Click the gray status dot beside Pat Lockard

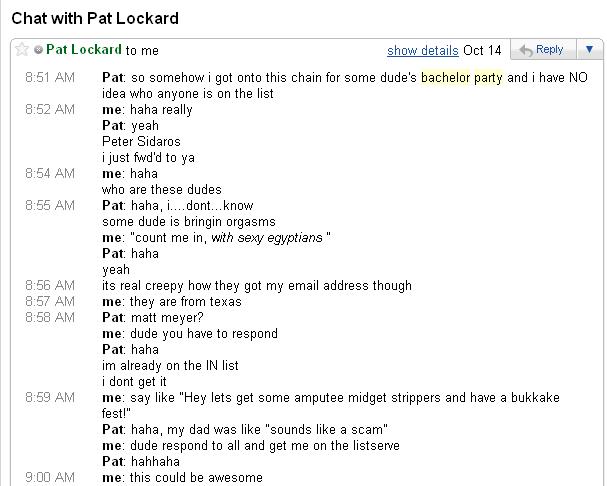tap(38, 49)
